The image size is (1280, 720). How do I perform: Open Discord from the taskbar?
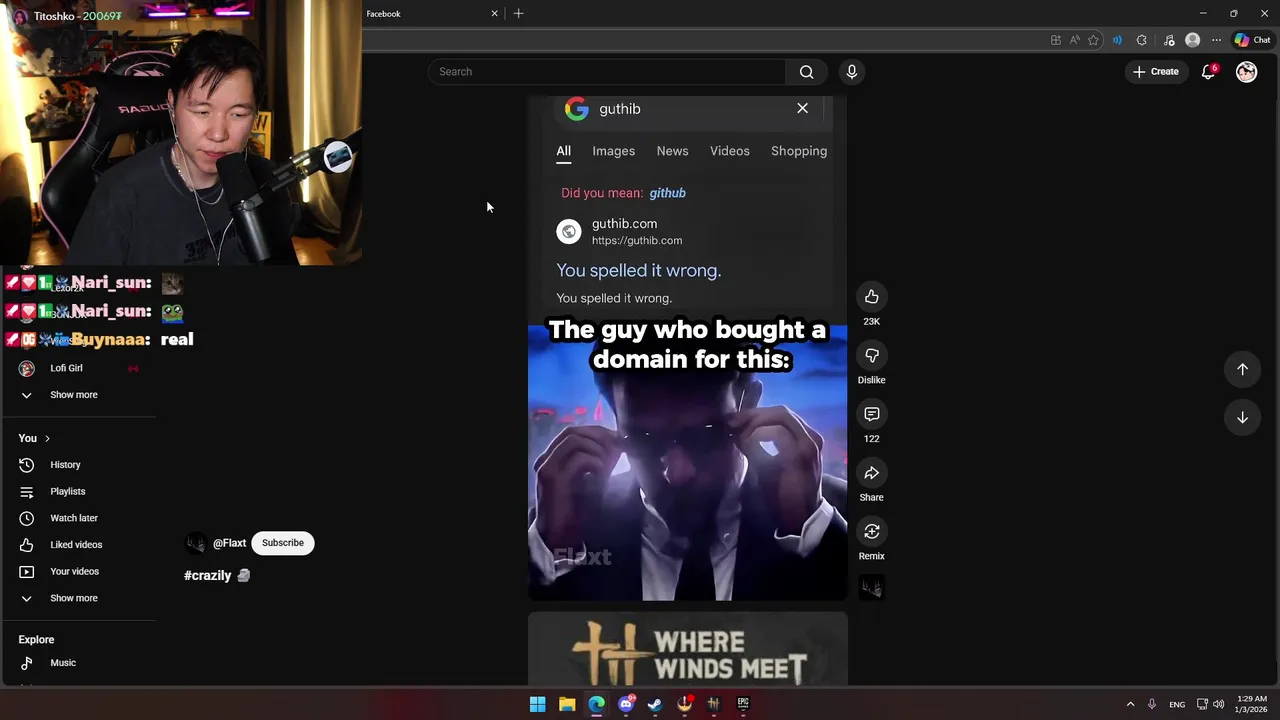click(x=626, y=704)
